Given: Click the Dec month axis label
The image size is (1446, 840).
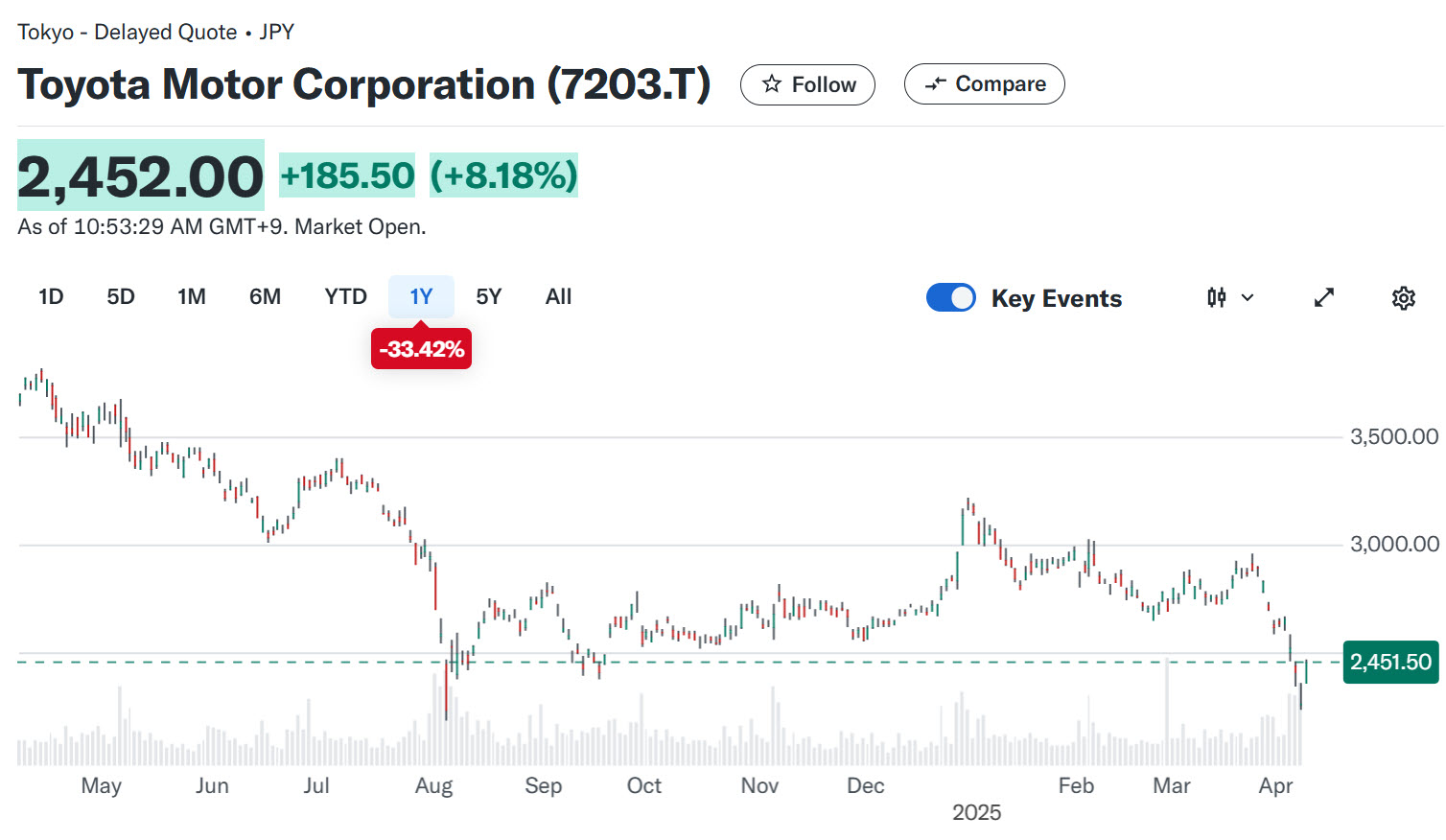Looking at the screenshot, I should tap(865, 786).
